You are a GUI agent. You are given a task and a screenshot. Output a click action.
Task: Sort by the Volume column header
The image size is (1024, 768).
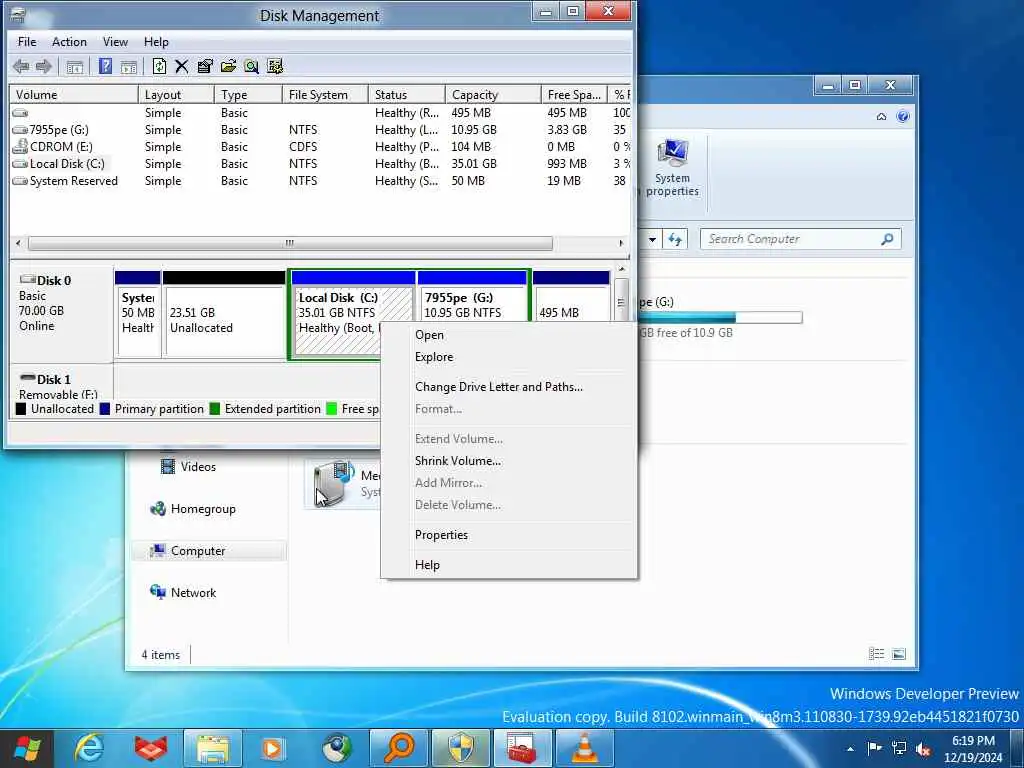tap(73, 95)
